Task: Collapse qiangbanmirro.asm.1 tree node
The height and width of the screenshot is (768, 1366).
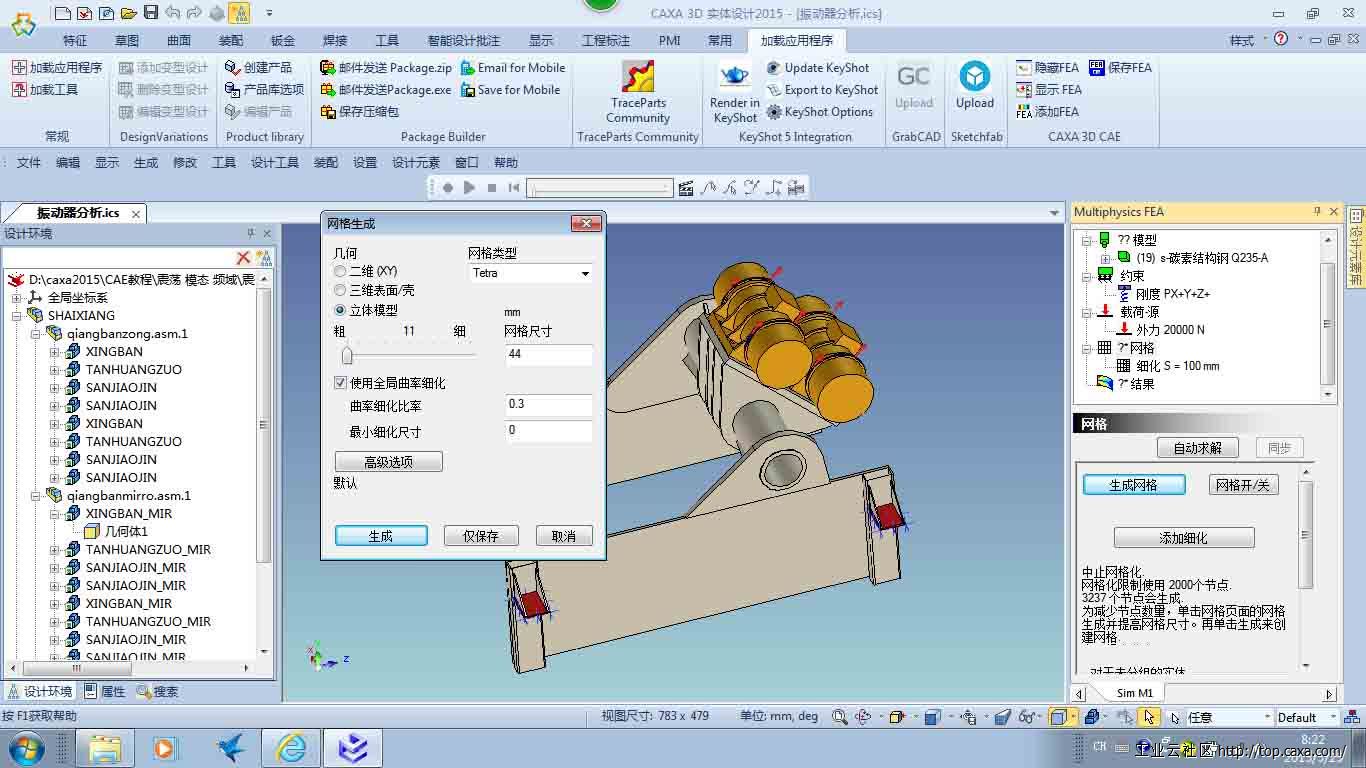Action: tap(36, 496)
